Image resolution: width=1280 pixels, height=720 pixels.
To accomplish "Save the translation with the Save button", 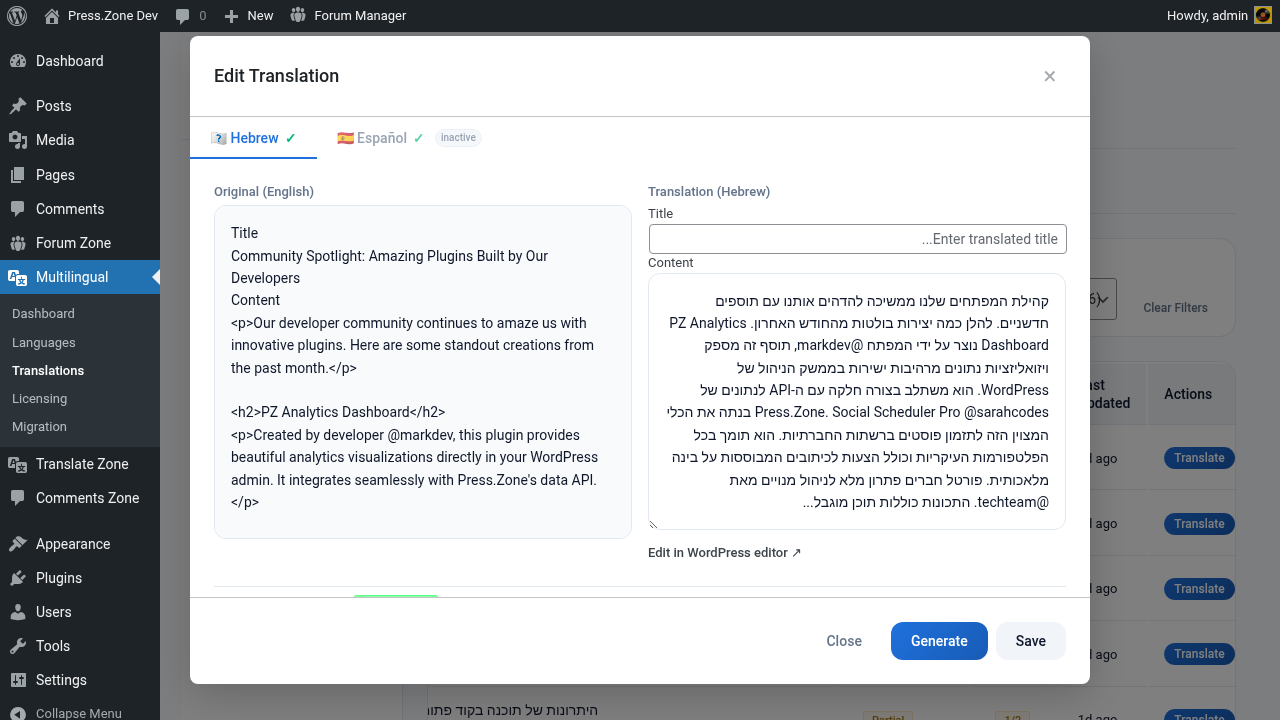I will point(1031,641).
